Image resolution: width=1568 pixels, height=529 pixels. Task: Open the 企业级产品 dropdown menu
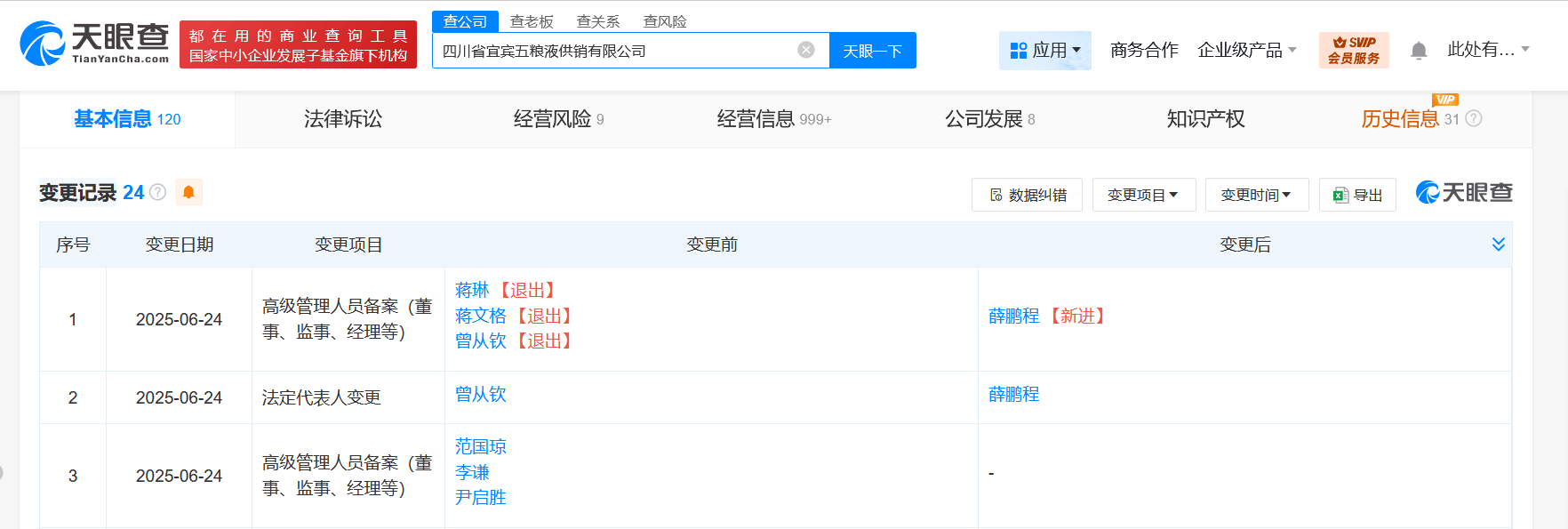coord(1246,51)
